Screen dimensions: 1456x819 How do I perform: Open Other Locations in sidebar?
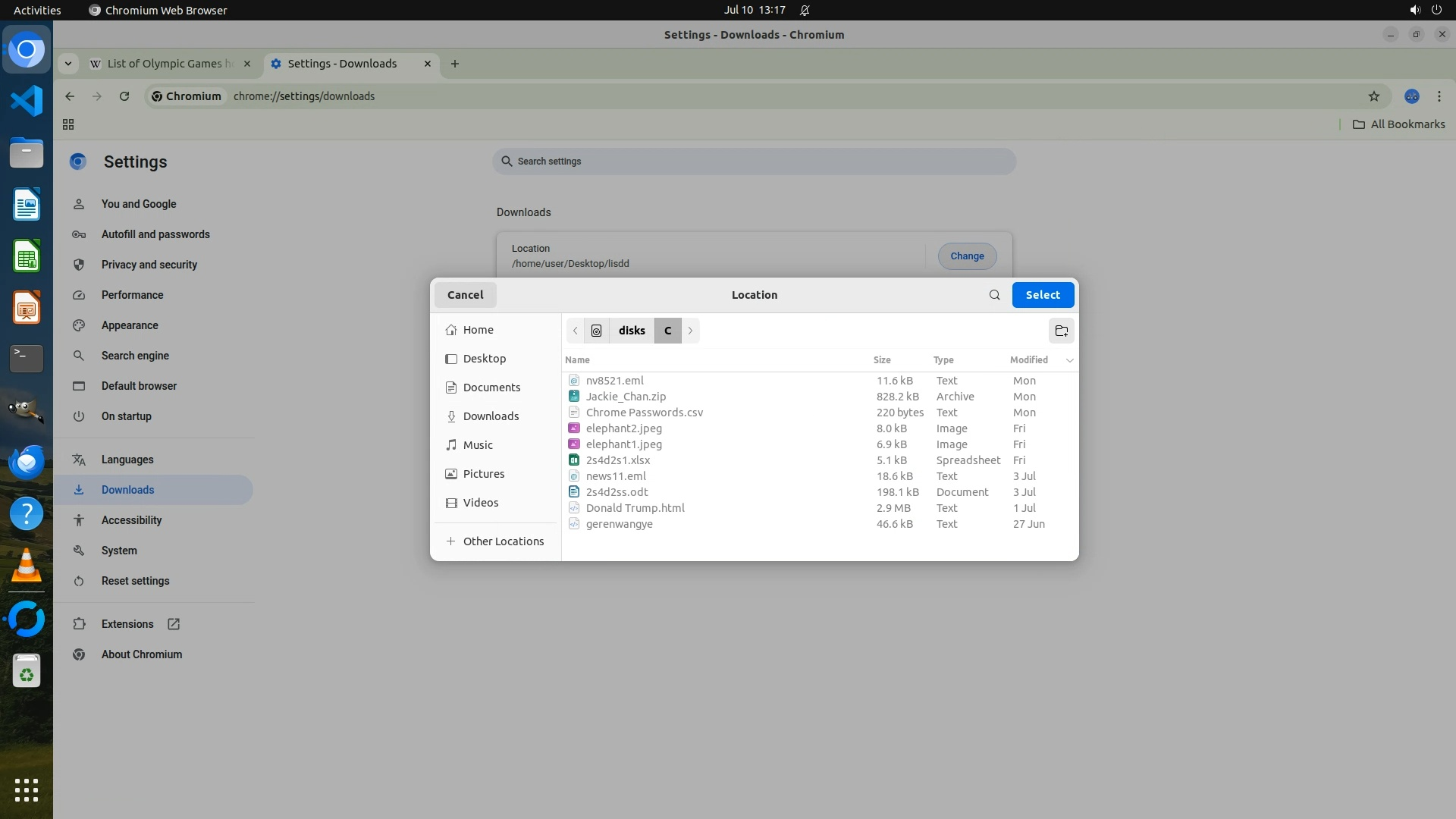click(503, 541)
